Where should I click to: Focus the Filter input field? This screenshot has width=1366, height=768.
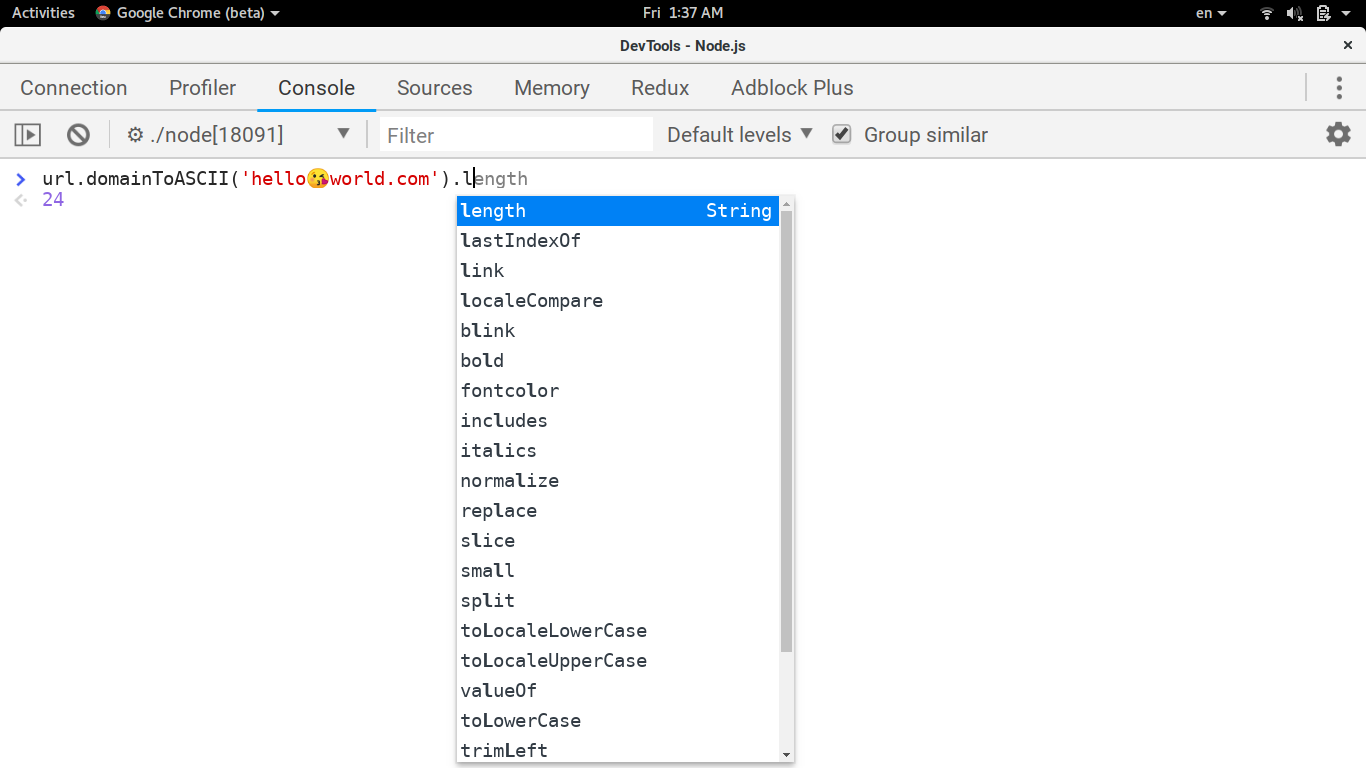(516, 135)
